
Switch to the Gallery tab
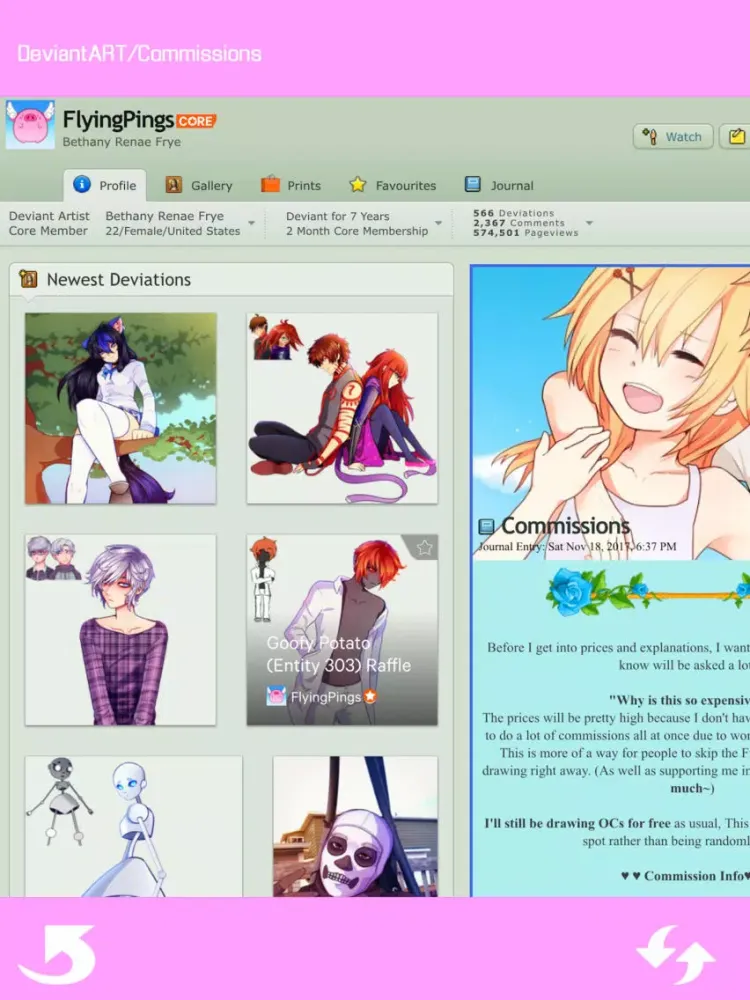click(199, 186)
